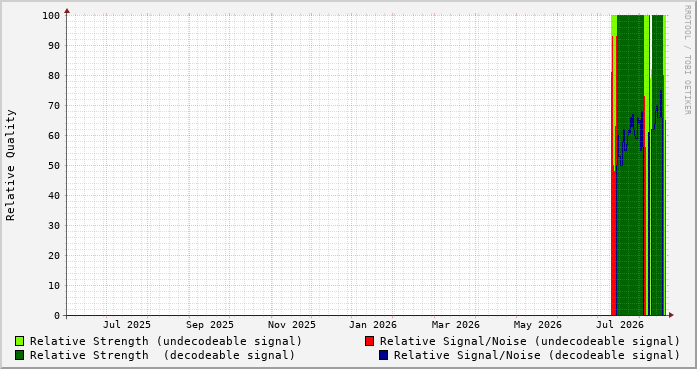Select Relative Signal/Noise (decodeable signal) legend text

pos(537,355)
